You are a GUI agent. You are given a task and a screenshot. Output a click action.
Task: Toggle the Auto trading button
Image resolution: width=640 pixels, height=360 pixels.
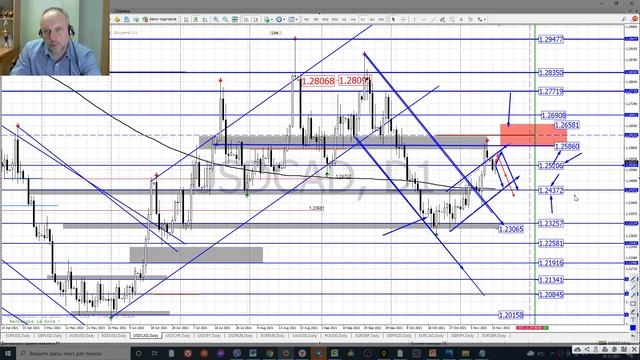click(x=160, y=19)
